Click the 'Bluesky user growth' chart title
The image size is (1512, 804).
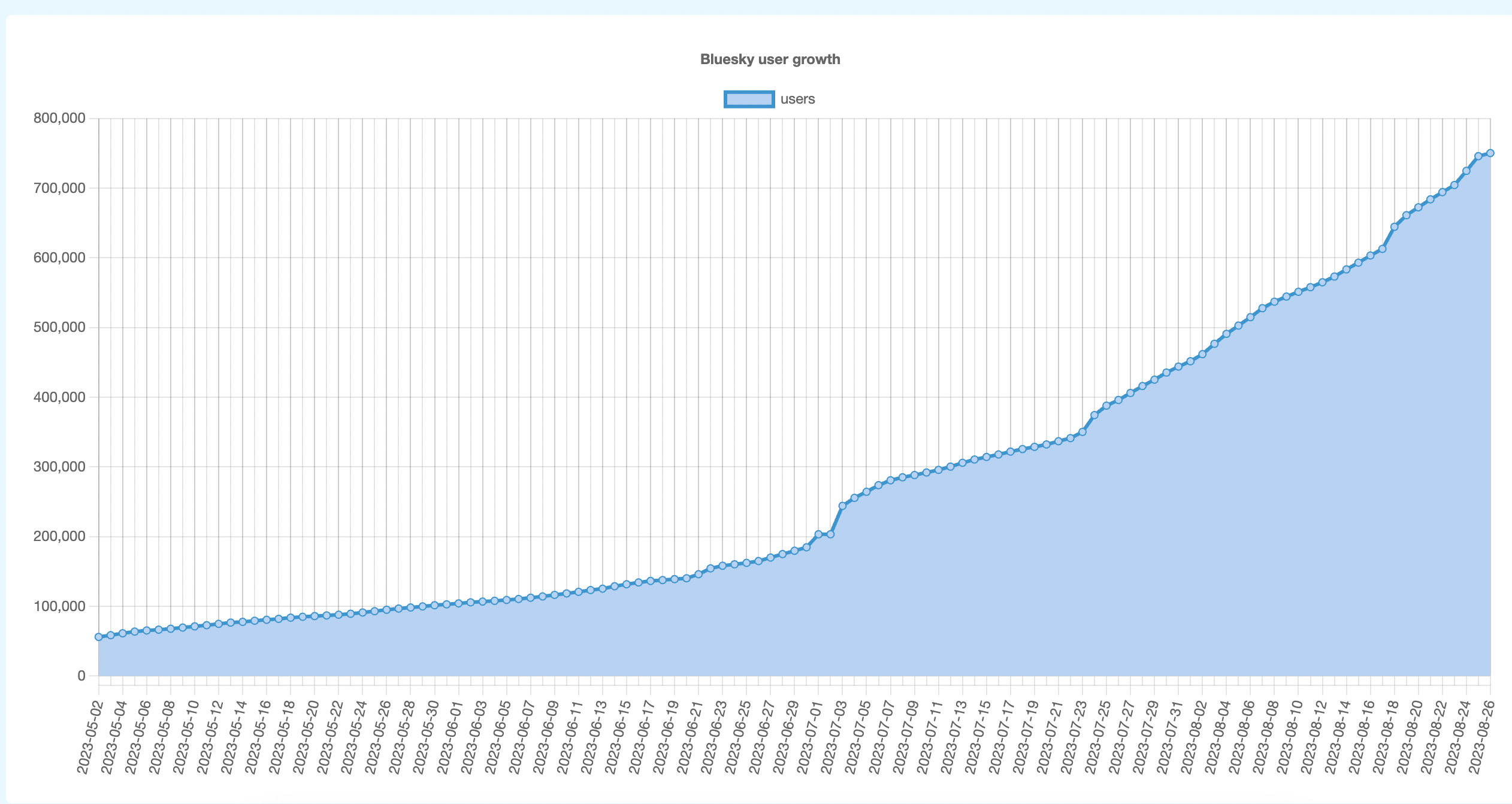[770, 59]
